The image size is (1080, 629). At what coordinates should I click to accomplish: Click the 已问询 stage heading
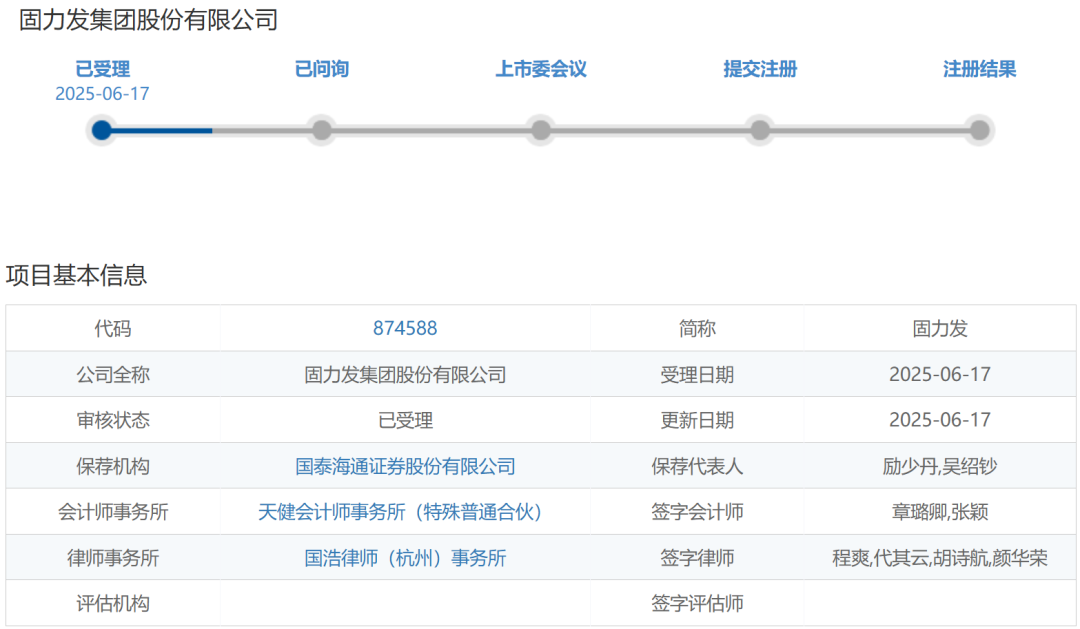pyautogui.click(x=321, y=69)
